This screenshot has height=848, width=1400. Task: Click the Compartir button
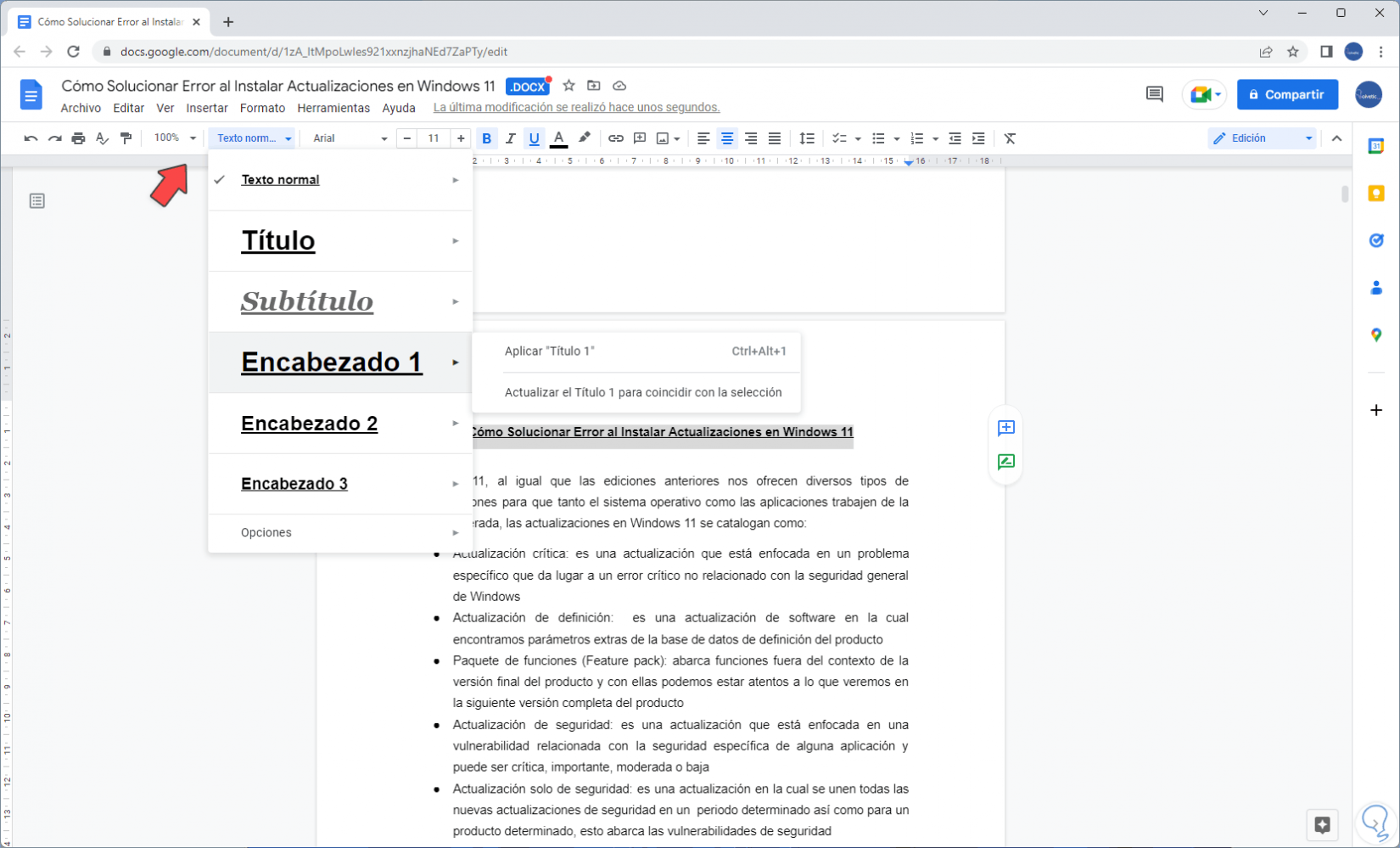[x=1287, y=94]
